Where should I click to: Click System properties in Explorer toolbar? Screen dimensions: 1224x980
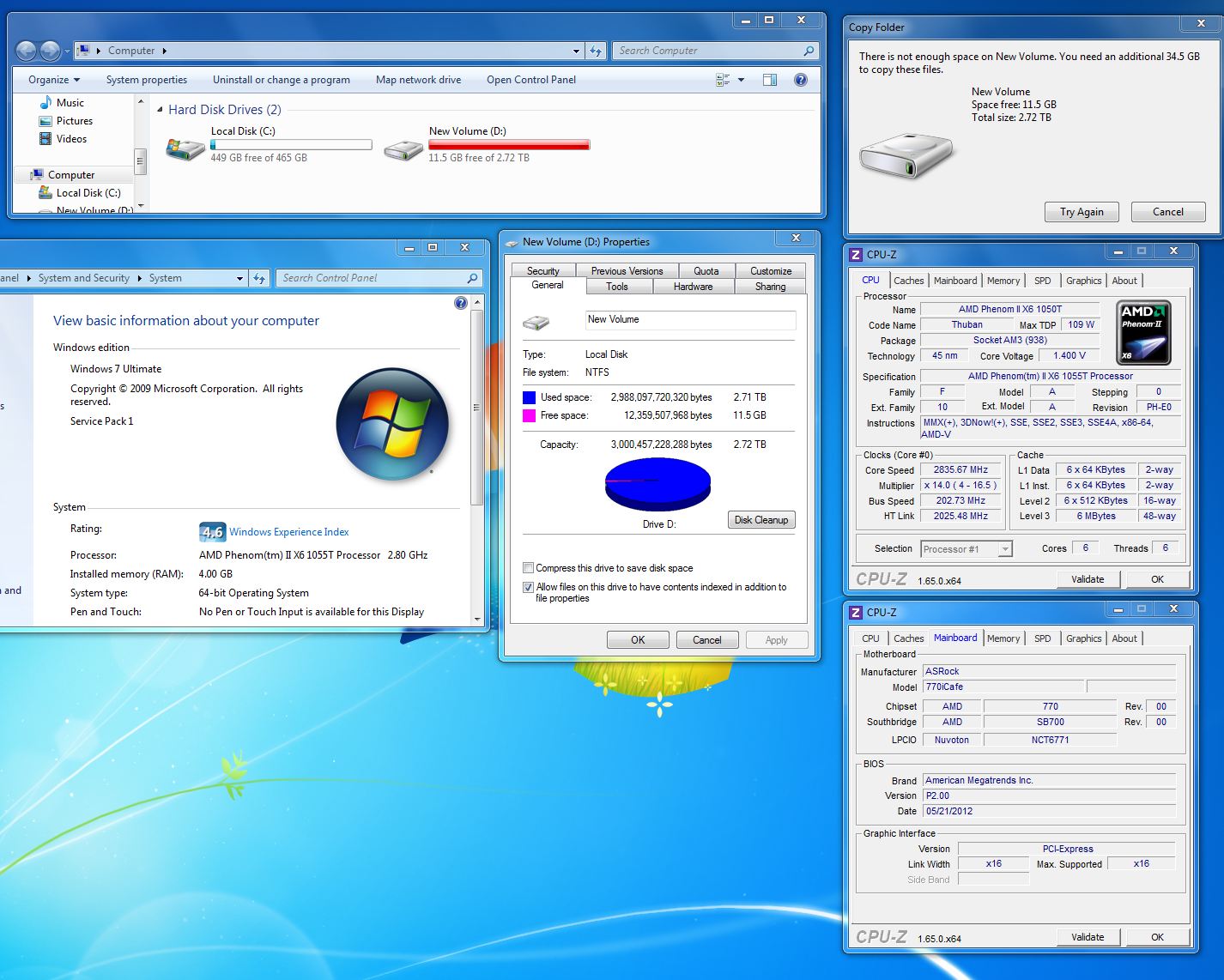coord(147,80)
